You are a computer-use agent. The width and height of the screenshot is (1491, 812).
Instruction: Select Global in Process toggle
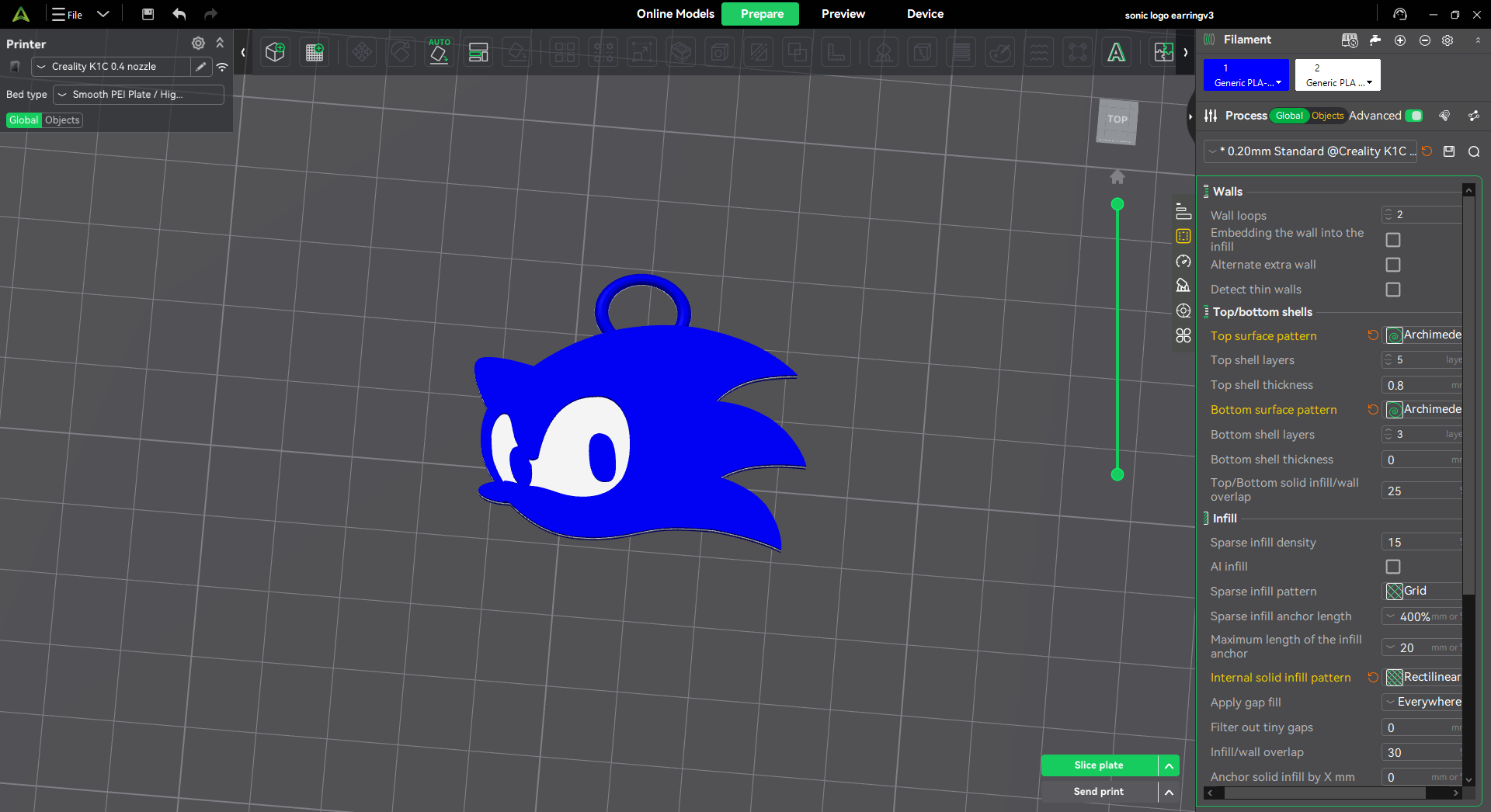click(1289, 116)
